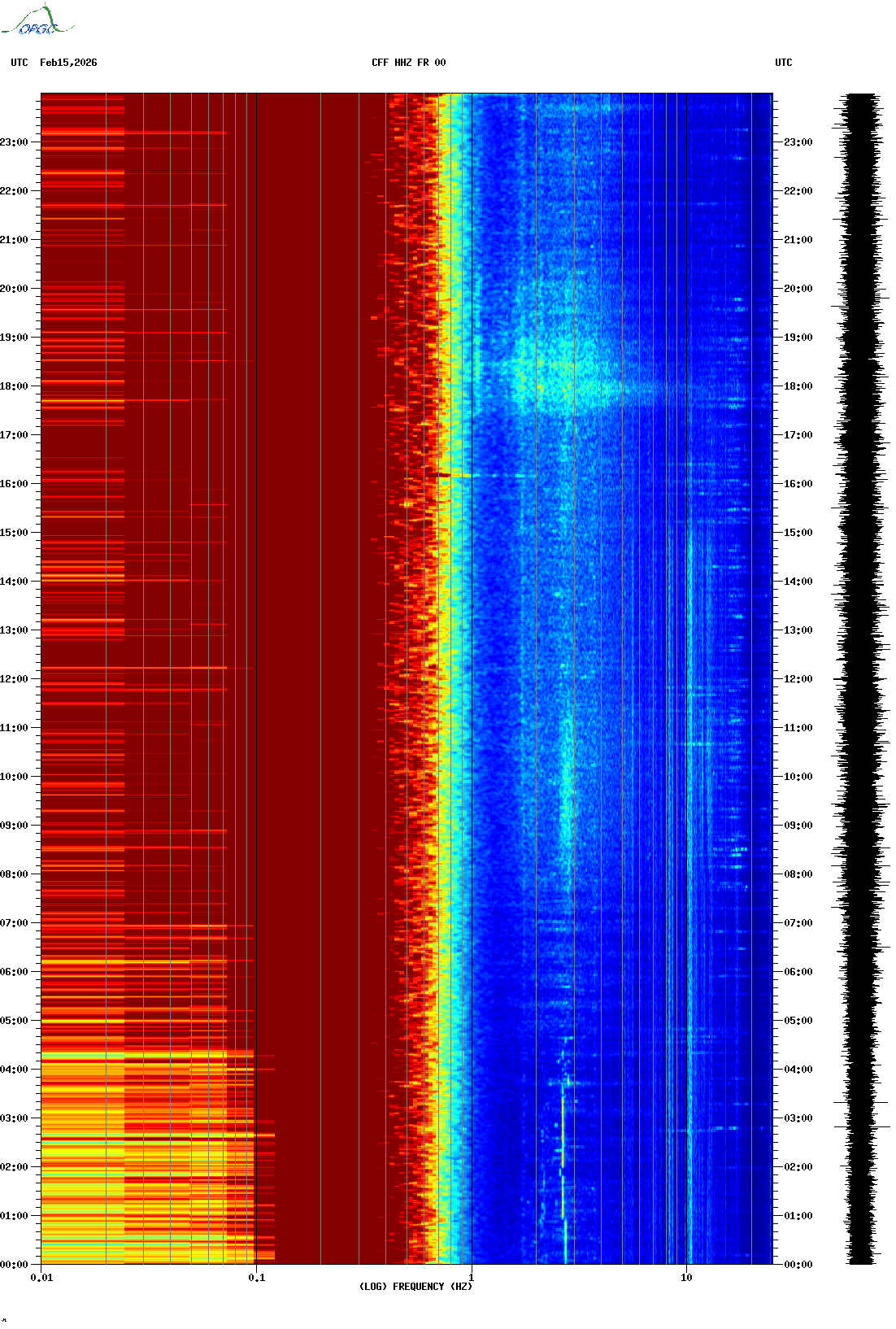Select '14:00' on the right time axis
Image resolution: width=896 pixels, height=1329 pixels.
point(798,582)
